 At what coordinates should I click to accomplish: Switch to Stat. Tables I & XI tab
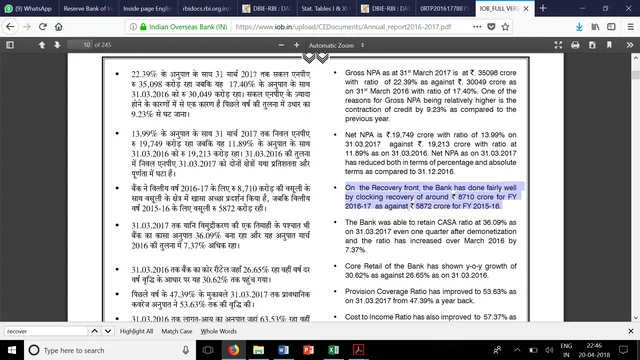point(325,9)
